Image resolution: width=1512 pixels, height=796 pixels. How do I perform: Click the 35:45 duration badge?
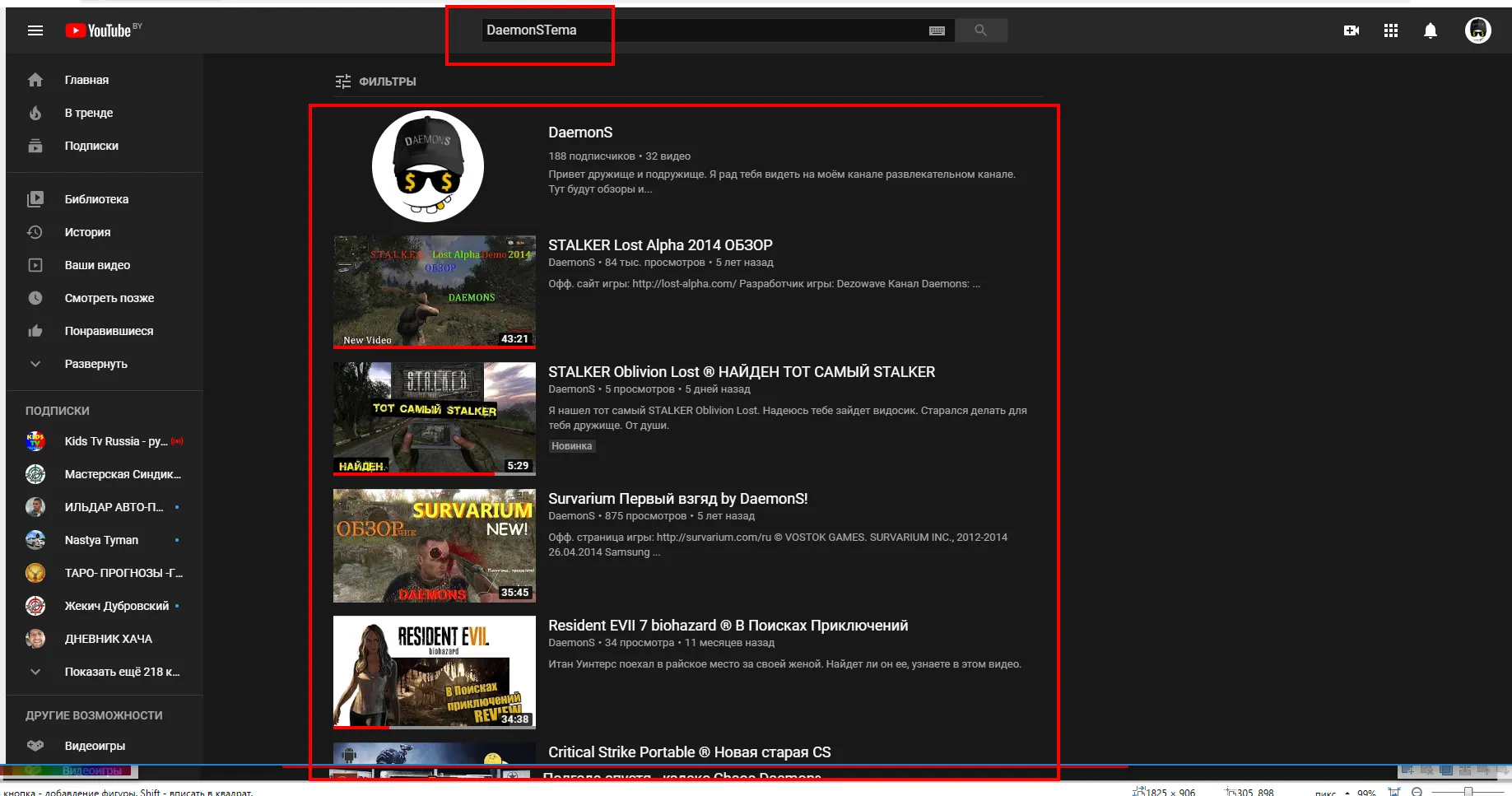[x=515, y=592]
